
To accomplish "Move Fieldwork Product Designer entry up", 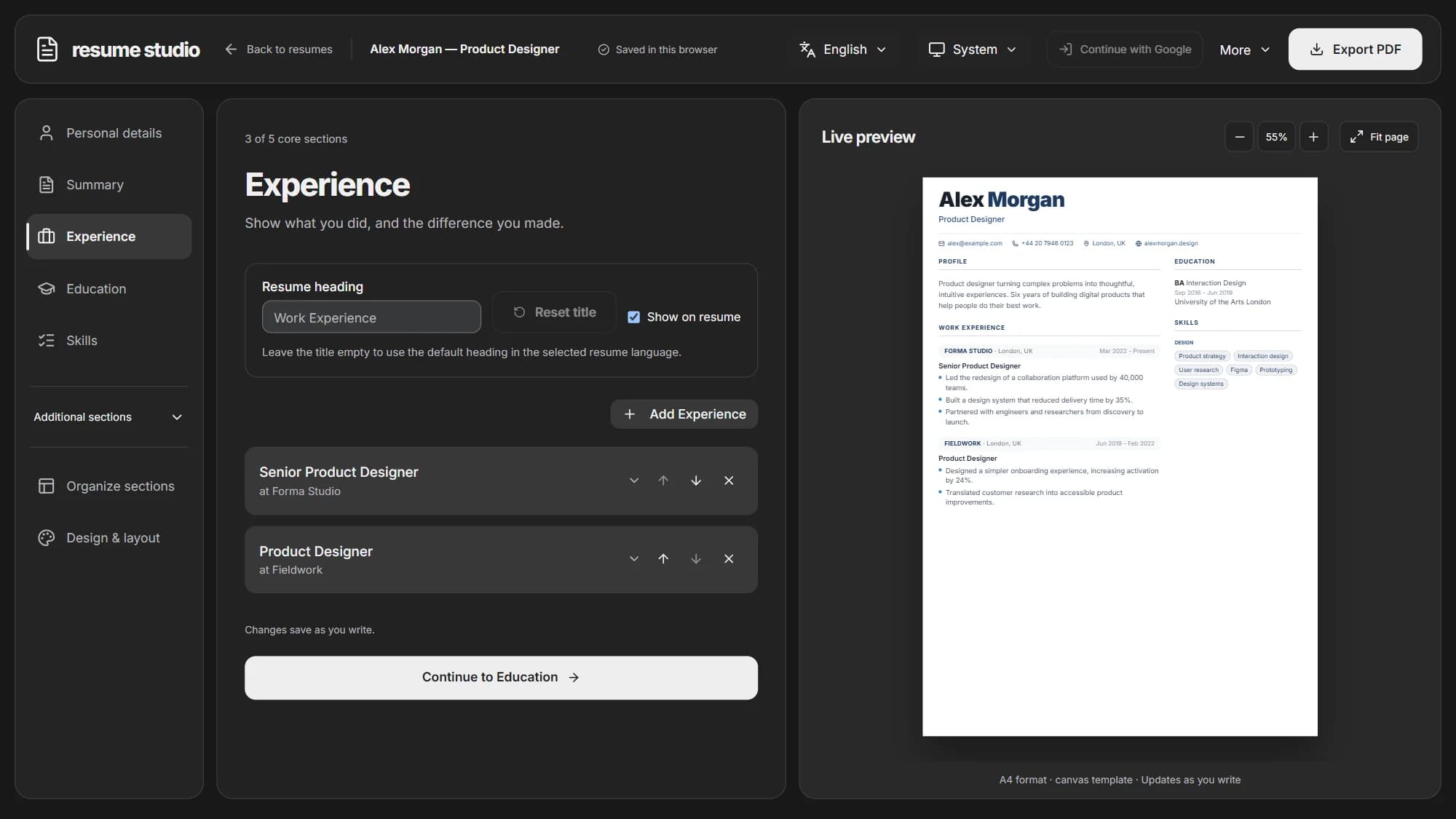I will tap(663, 558).
